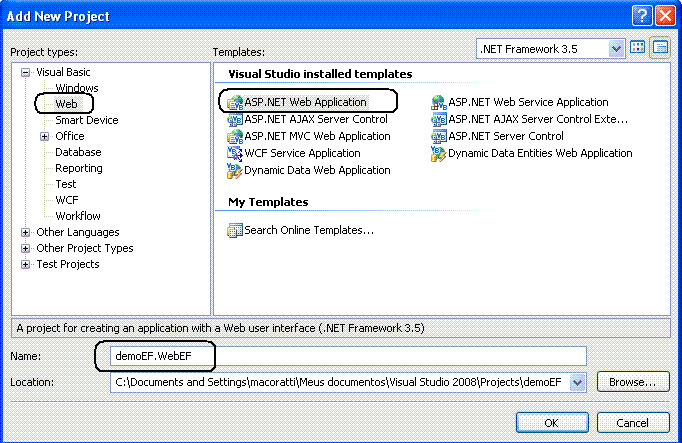Click the Browse... button
The height and width of the screenshot is (443, 682).
coord(632,382)
